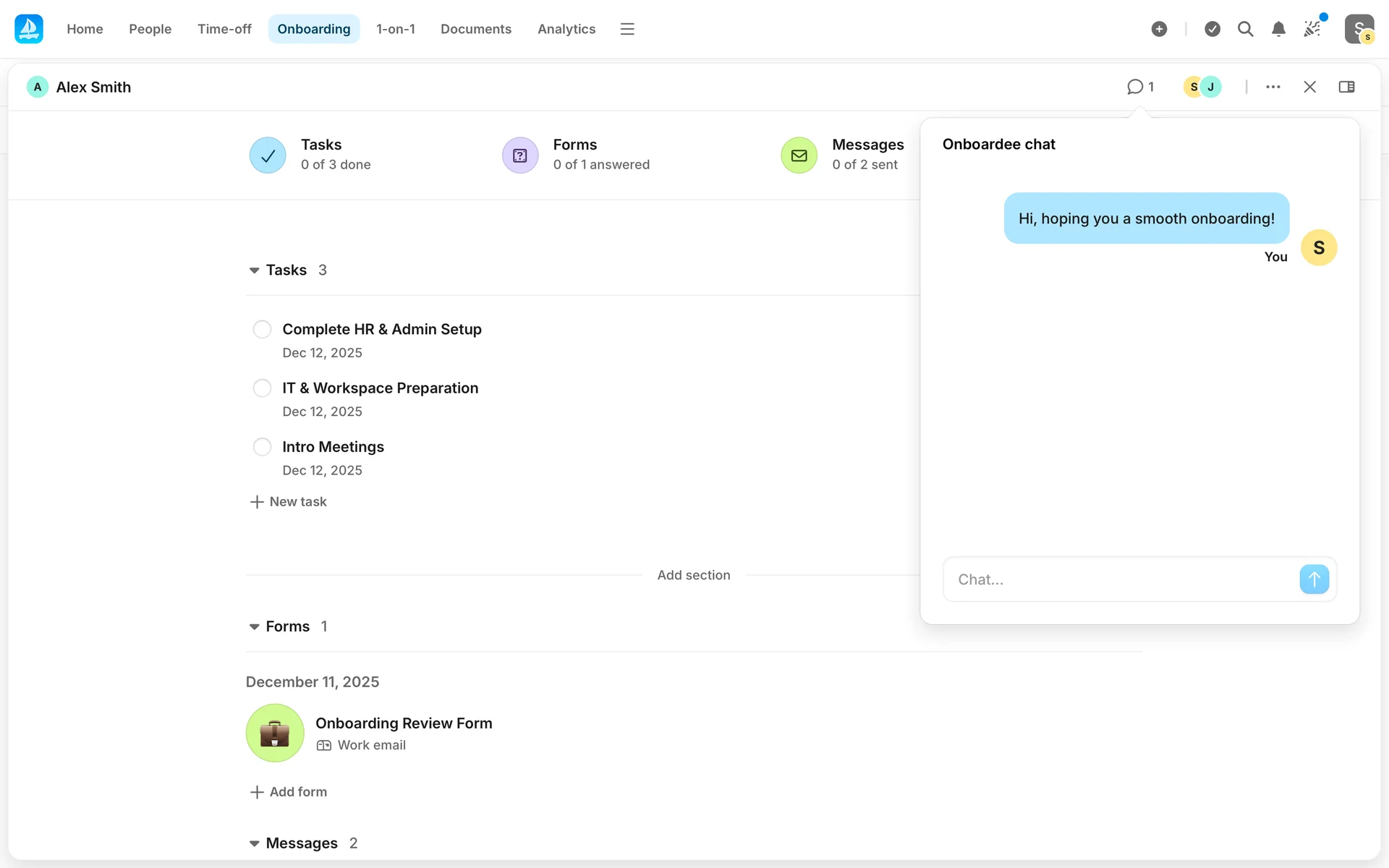Check off IT & Workspace Preparation task
1389x868 pixels.
(262, 388)
